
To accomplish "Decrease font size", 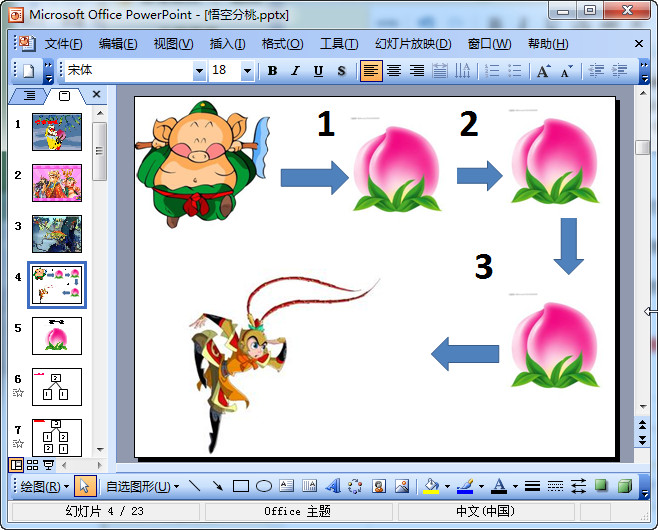I will click(567, 70).
